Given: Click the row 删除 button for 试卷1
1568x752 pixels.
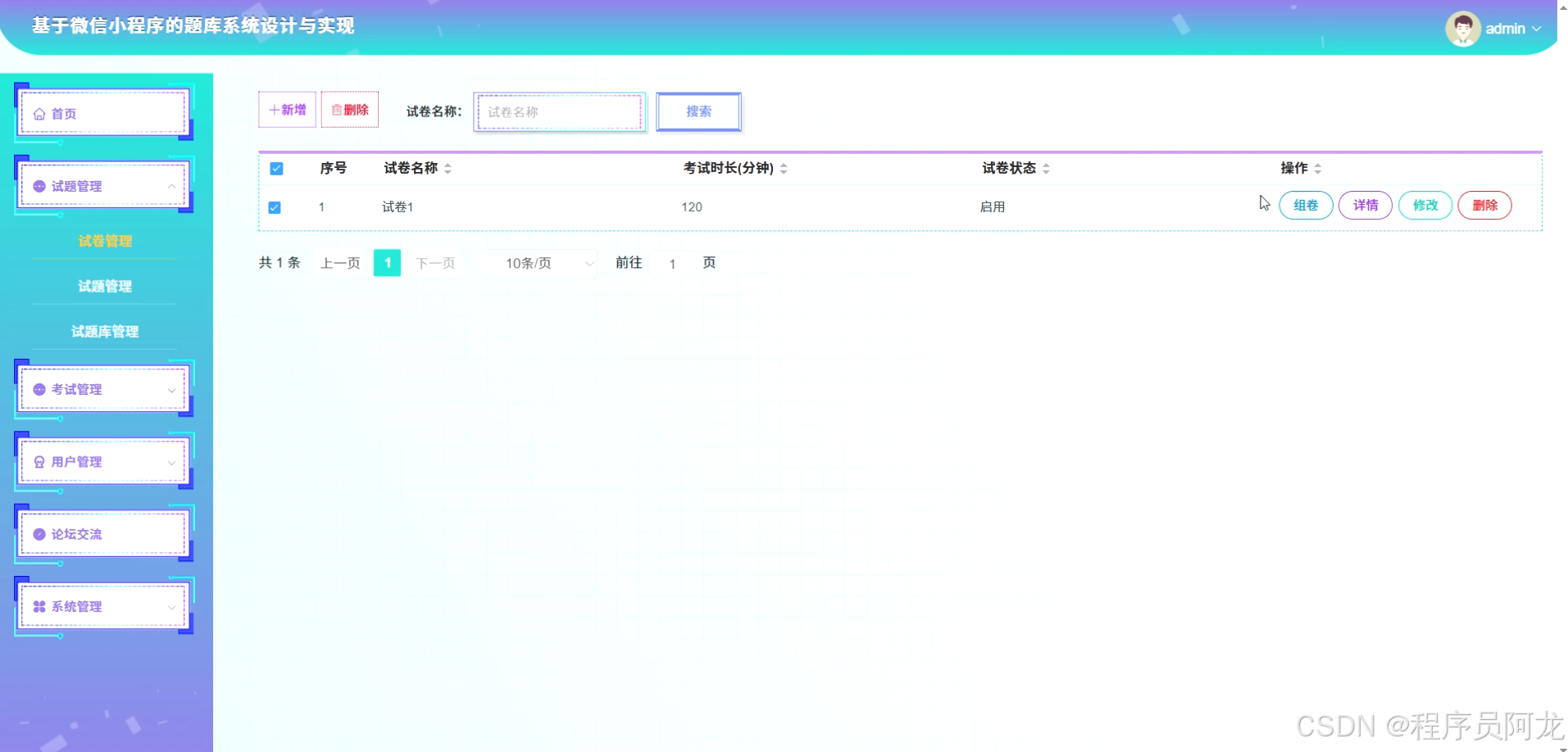Looking at the screenshot, I should click(1485, 206).
